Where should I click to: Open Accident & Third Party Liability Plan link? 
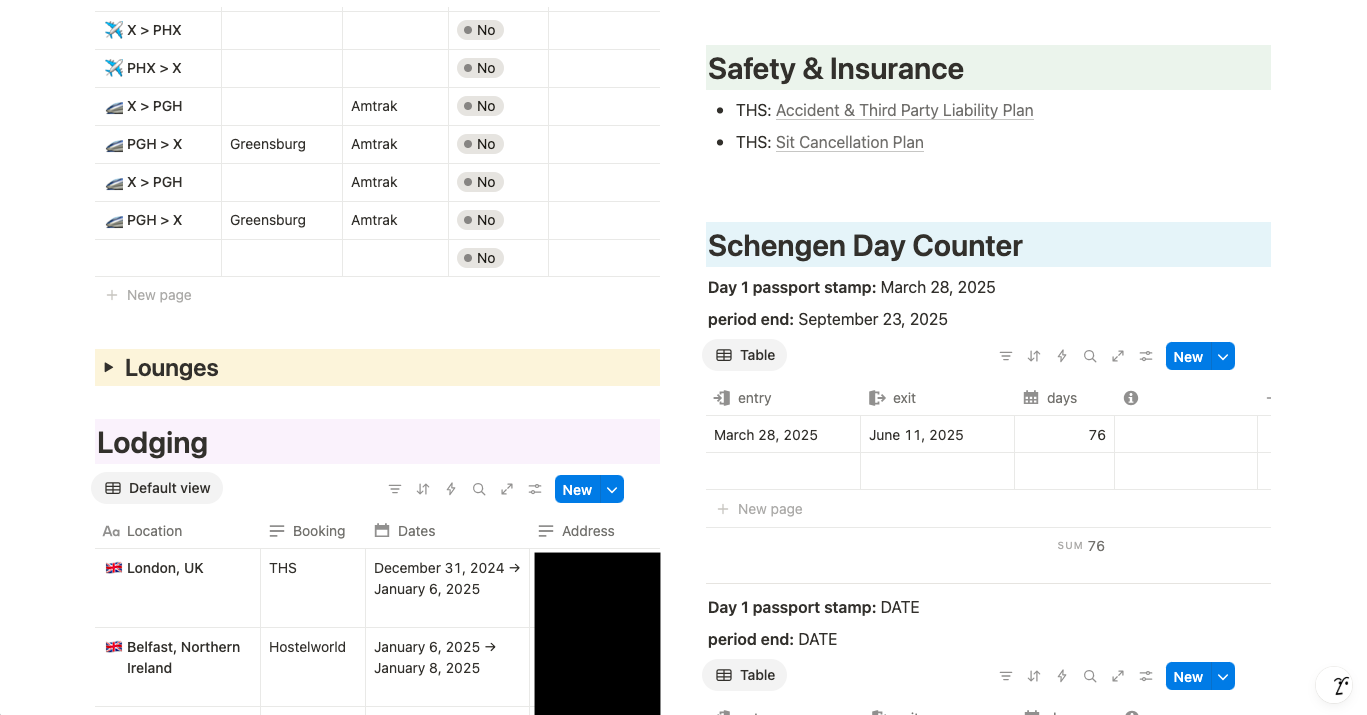pos(904,110)
